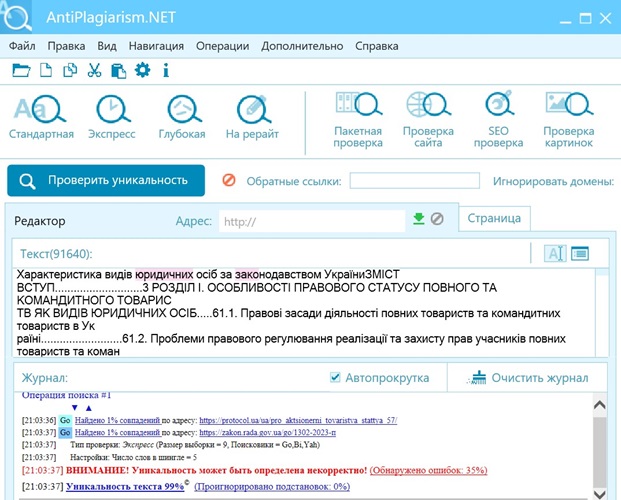
Task: Click the up triangle in journal
Action: coord(89,408)
